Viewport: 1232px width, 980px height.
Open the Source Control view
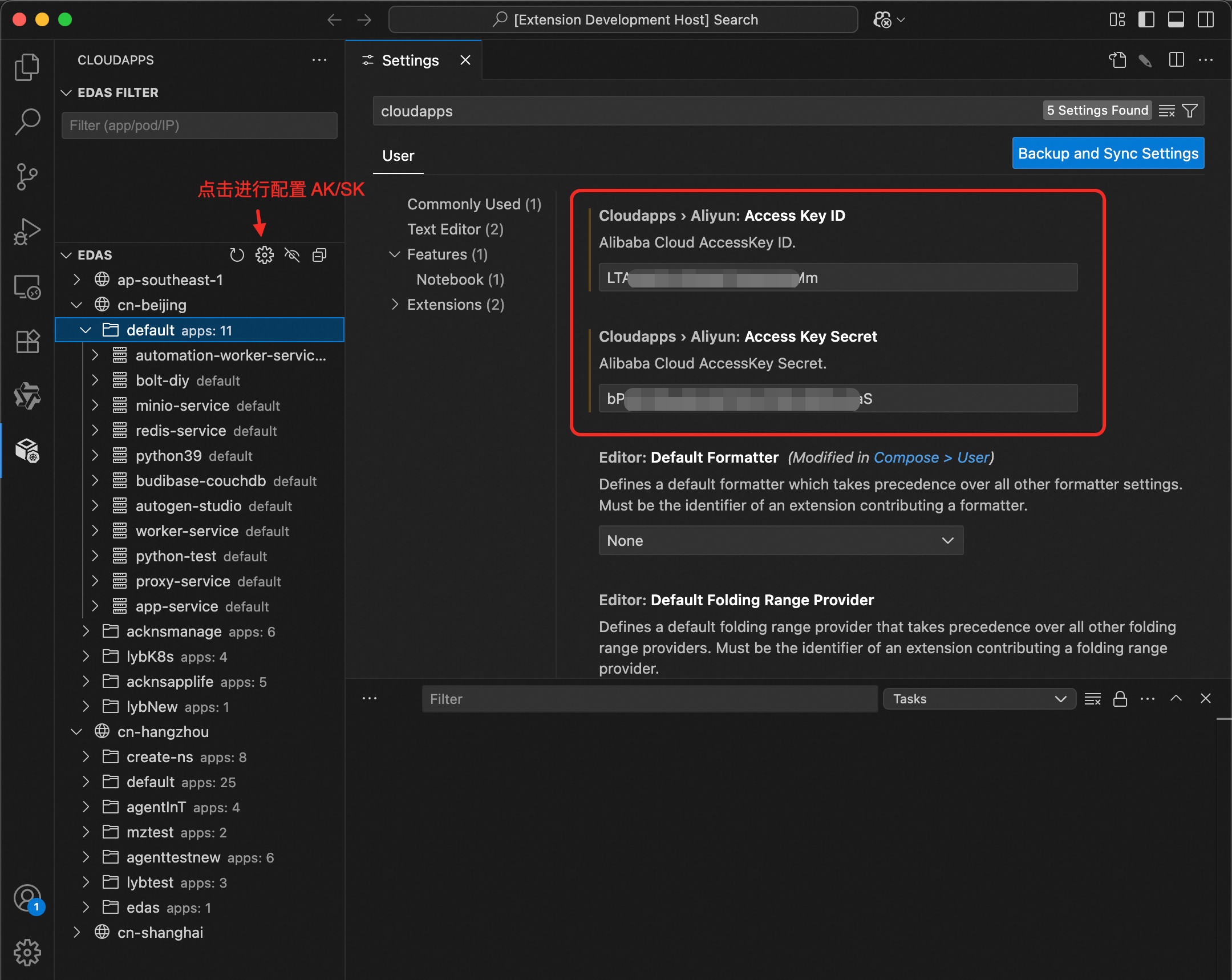point(27,176)
